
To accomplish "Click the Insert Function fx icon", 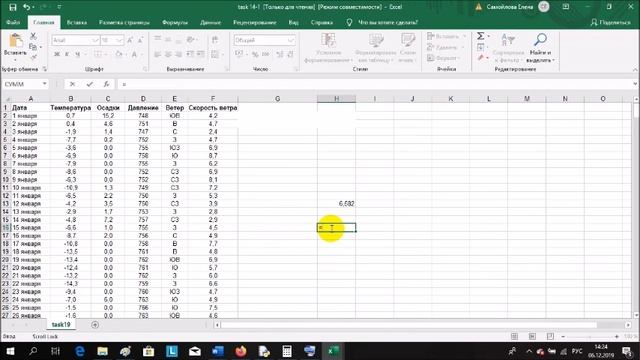I will [106, 84].
